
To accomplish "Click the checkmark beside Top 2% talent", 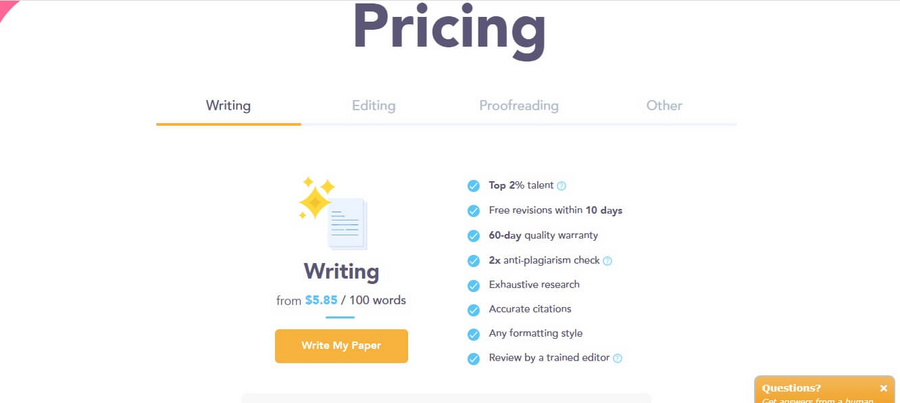I will [x=474, y=186].
